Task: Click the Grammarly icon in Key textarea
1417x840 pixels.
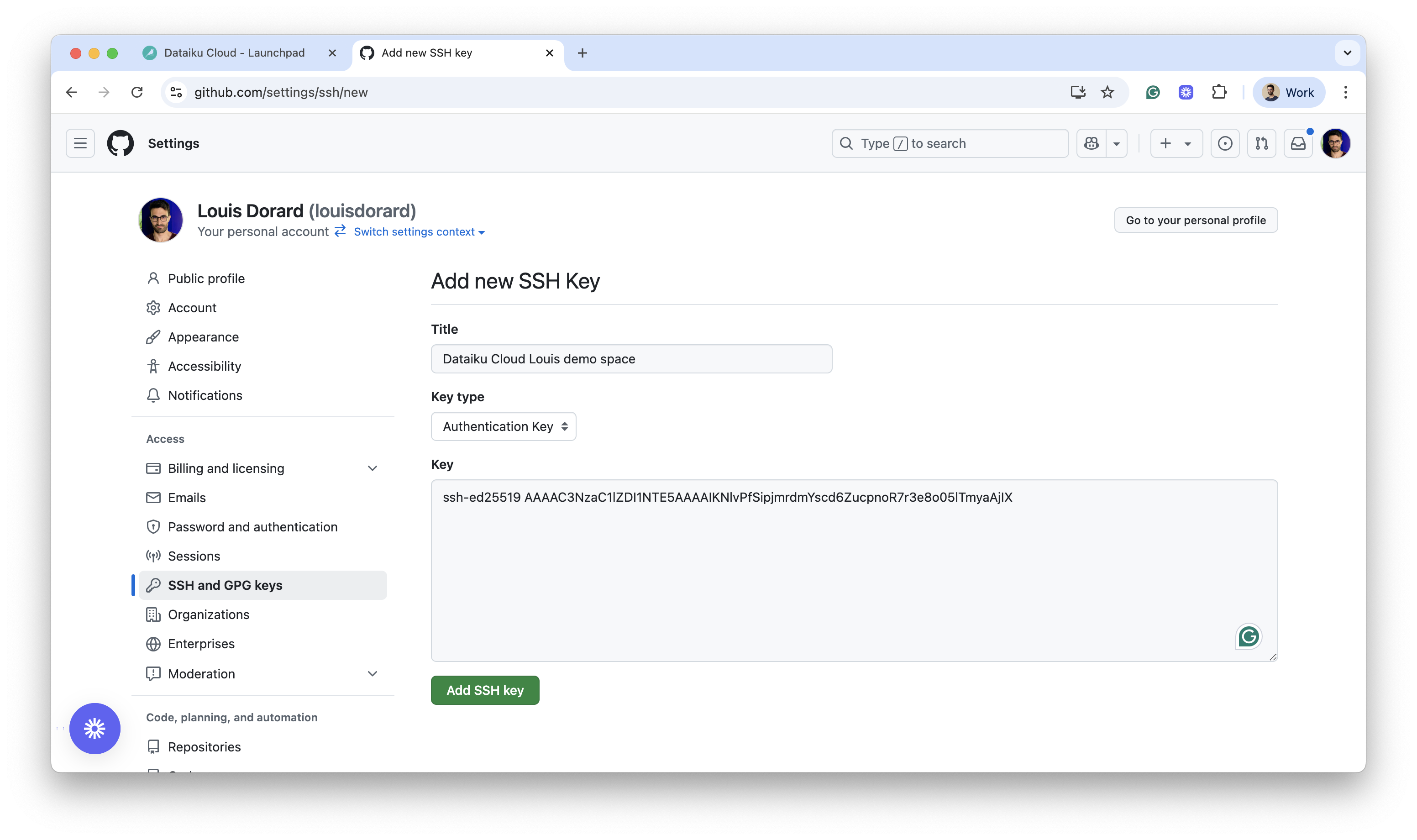Action: [x=1249, y=637]
